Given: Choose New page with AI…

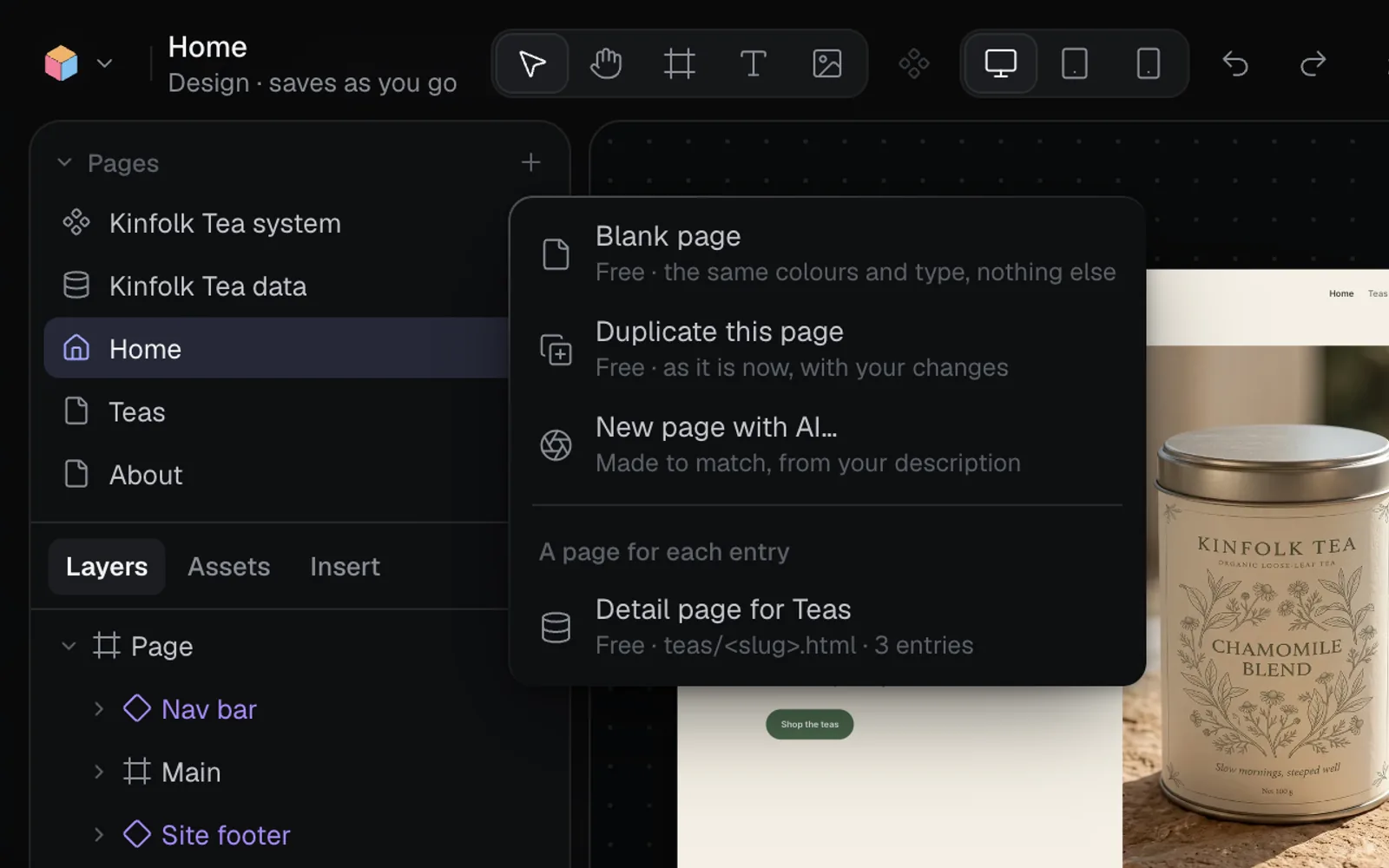Looking at the screenshot, I should (x=827, y=444).
